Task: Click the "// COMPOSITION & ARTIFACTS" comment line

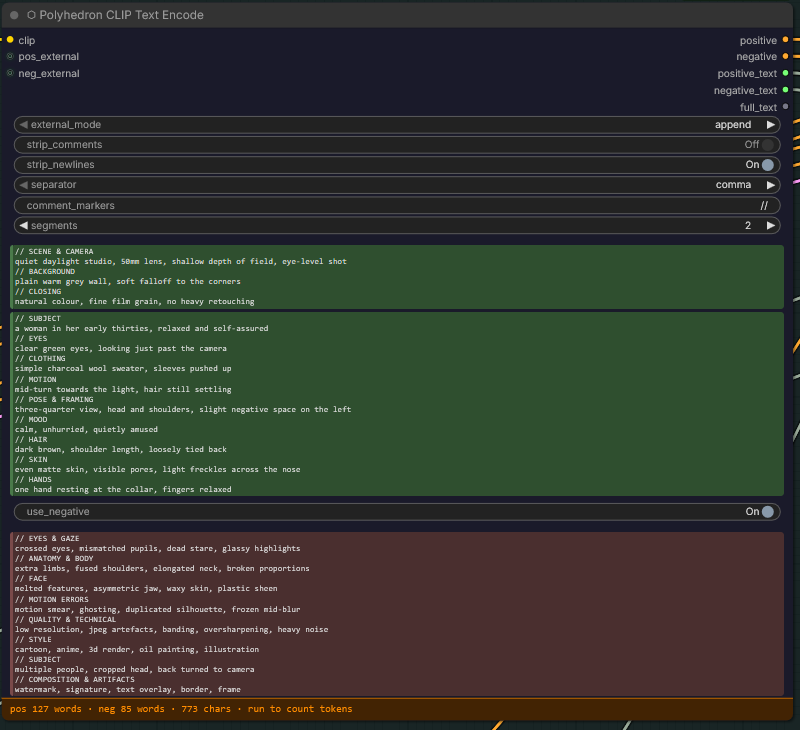Action: [x=75, y=679]
